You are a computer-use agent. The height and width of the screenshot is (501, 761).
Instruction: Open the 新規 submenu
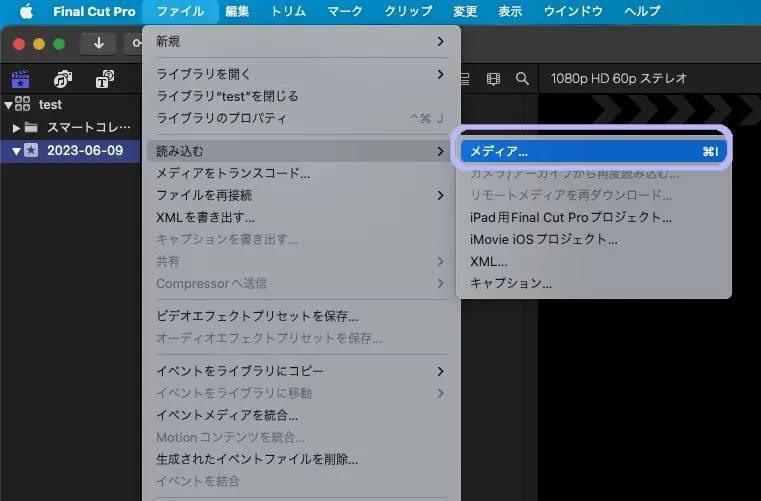301,42
